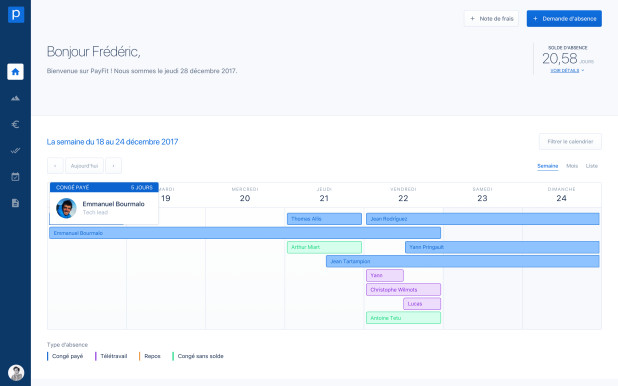Open the mountains leave icon in sidebar
Screen dimensions: 618x386
[x=15, y=98]
